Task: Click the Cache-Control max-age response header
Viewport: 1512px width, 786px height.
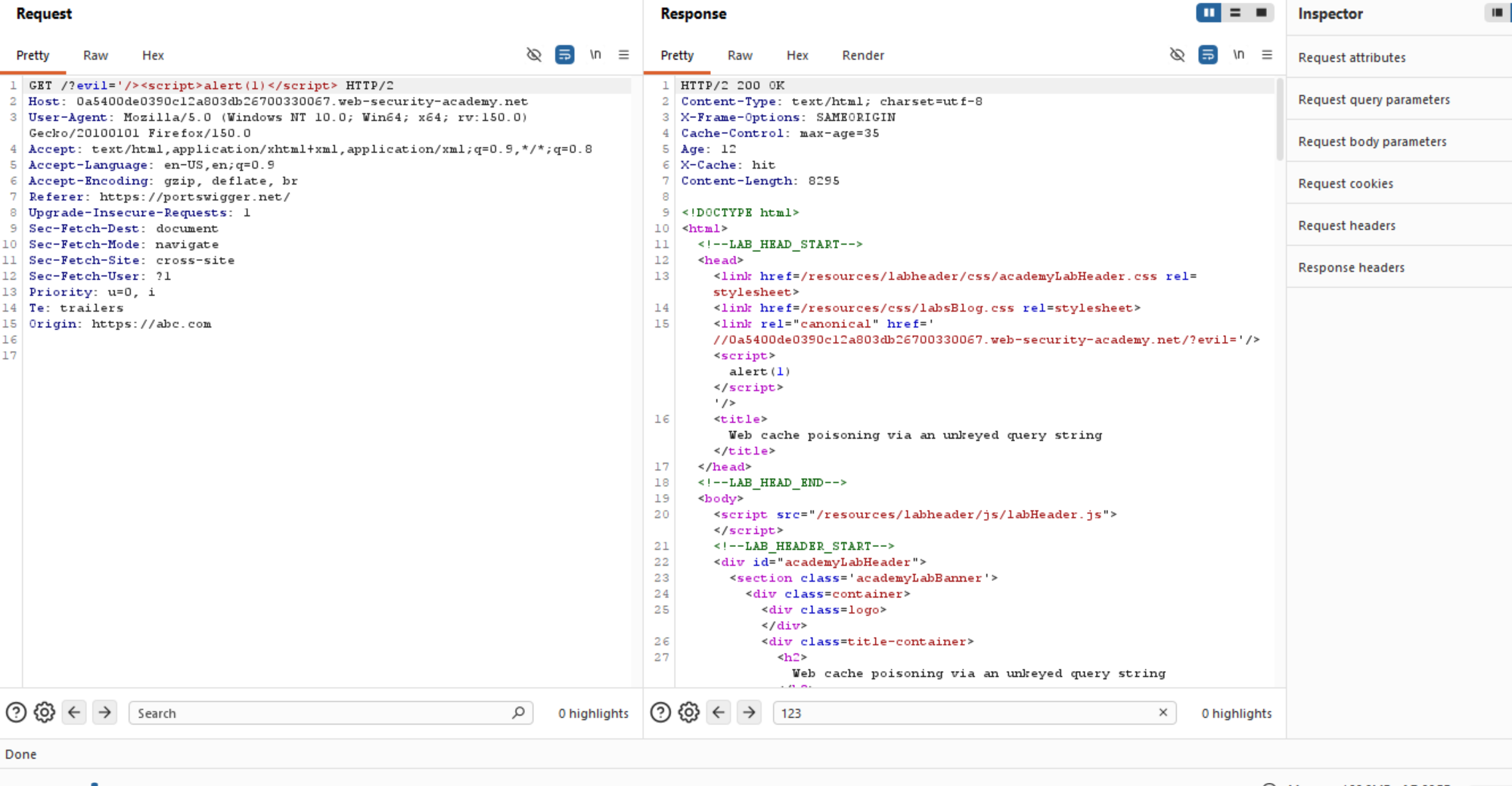Action: (780, 133)
